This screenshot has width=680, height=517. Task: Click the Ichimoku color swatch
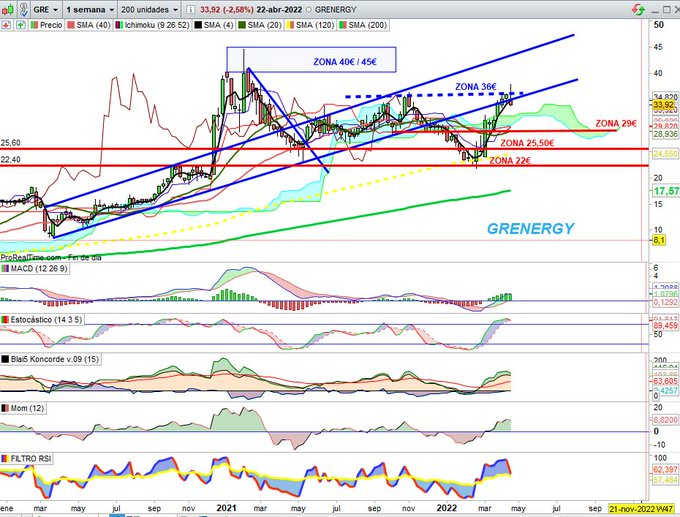[x=119, y=25]
